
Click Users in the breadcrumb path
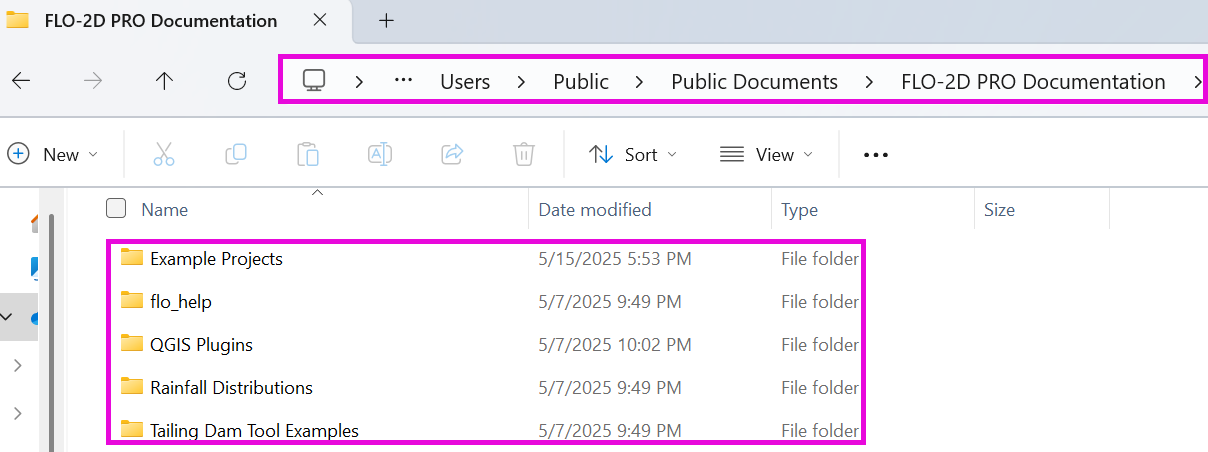click(465, 82)
